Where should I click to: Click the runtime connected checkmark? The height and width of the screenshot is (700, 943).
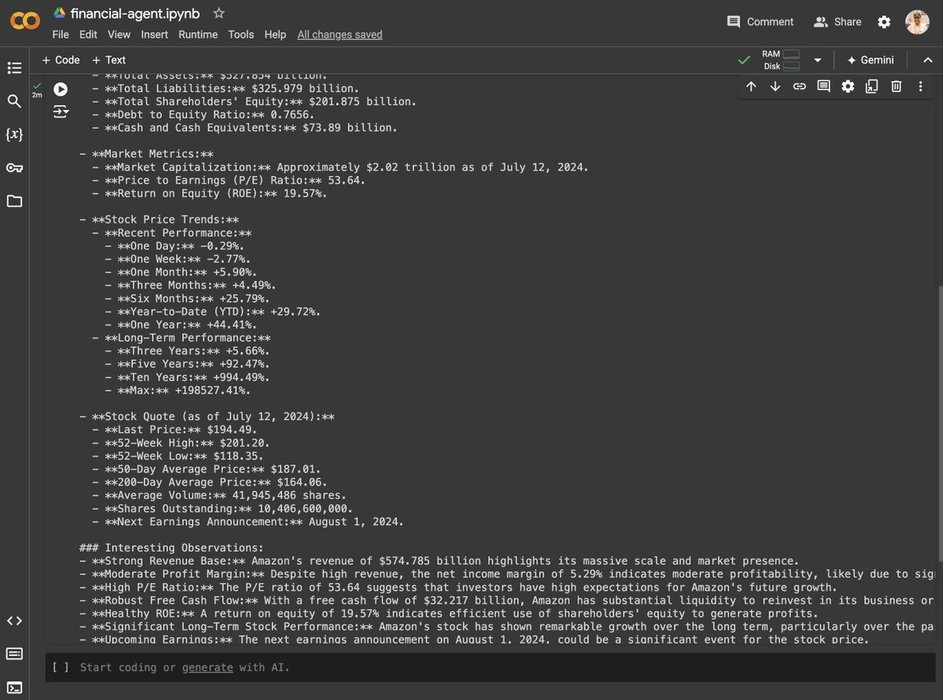click(744, 60)
